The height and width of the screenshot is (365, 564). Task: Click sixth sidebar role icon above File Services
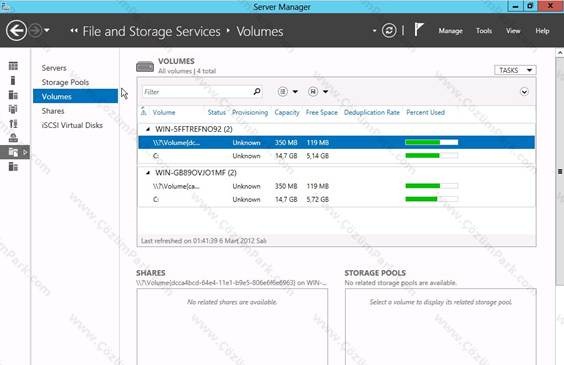click(13, 137)
